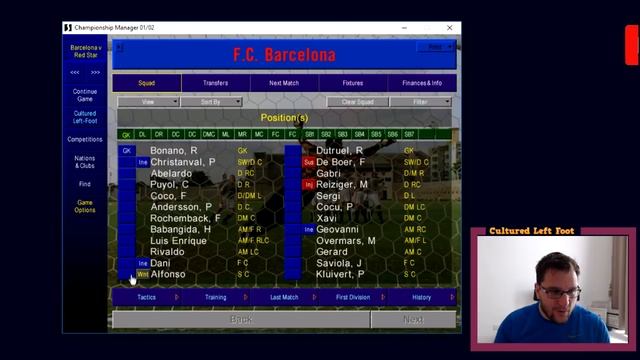Screen dimensions: 640x360
Task: Click player name Rochemback, F
Action: (x=185, y=218)
